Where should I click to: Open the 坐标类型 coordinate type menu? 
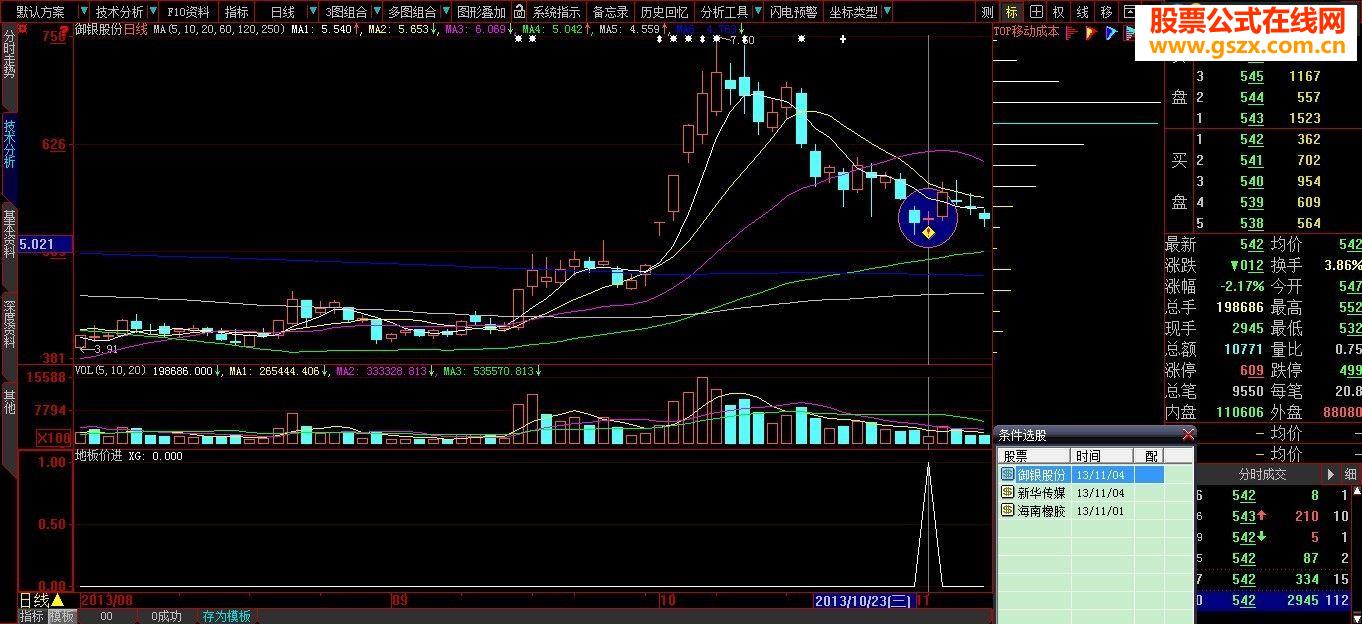pos(853,12)
